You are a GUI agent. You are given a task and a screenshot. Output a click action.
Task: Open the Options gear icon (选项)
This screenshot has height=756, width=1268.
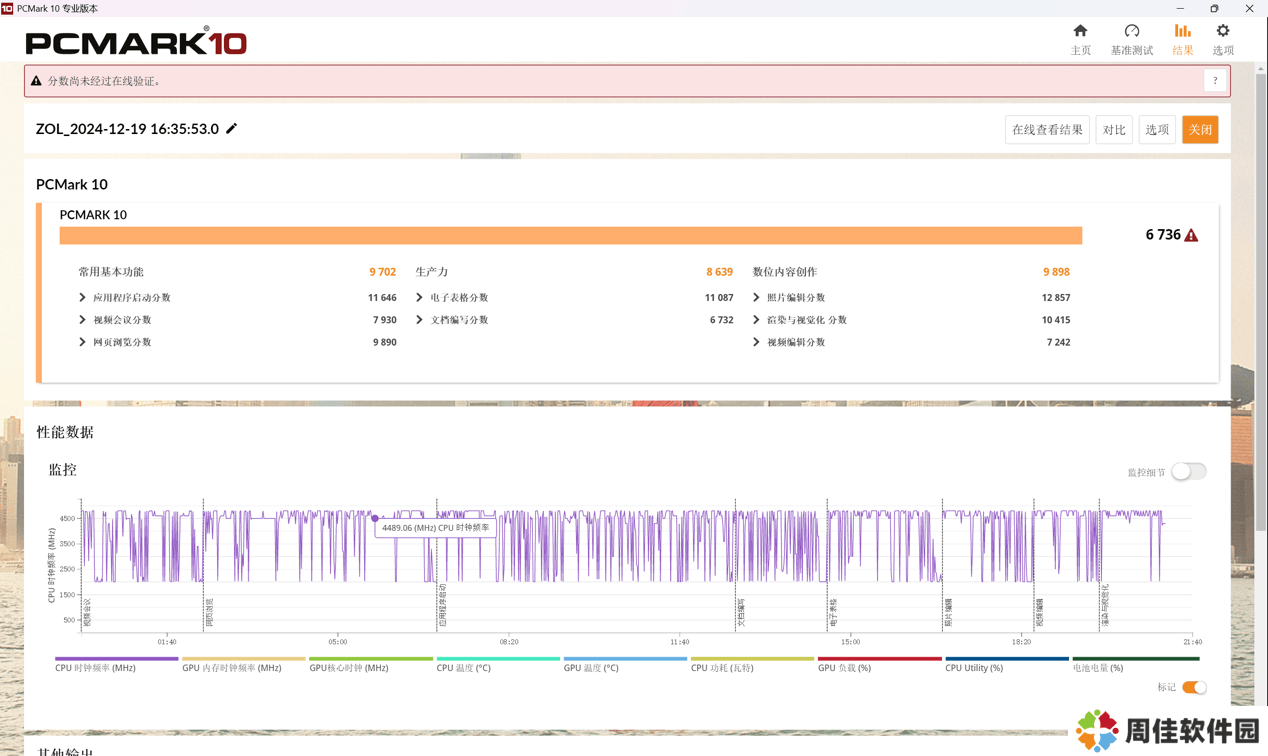pos(1222,32)
